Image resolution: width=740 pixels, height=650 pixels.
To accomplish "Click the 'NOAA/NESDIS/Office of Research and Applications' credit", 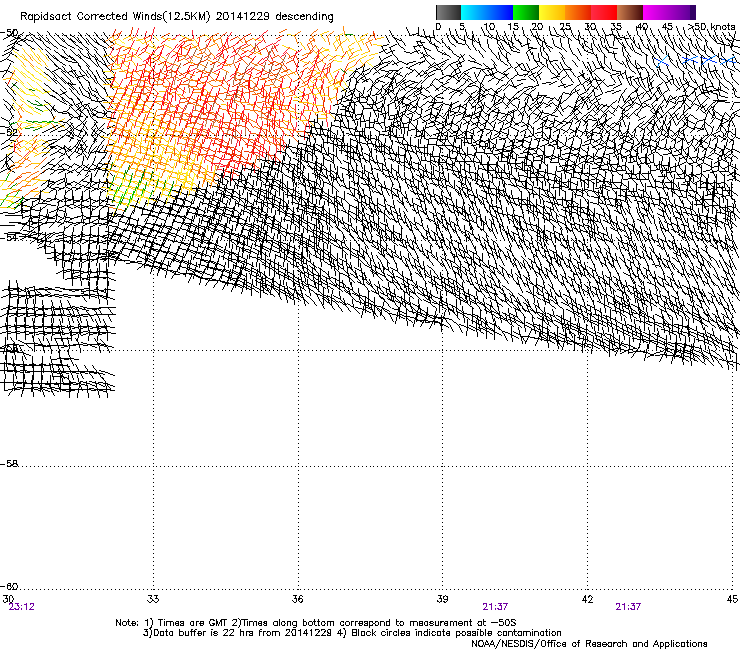I will pyautogui.click(x=589, y=644).
